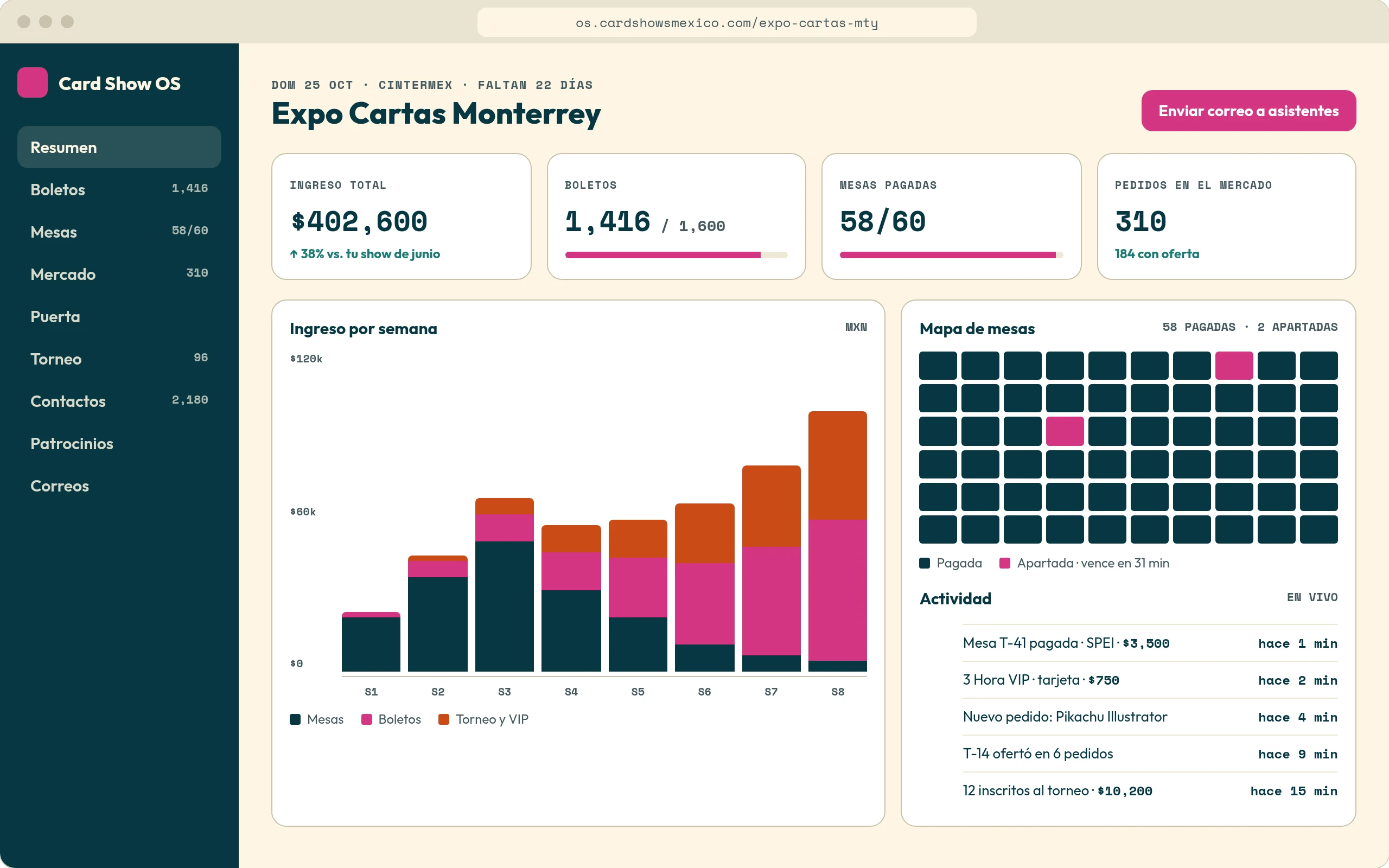Open the Resumen sidebar item

tap(119, 148)
